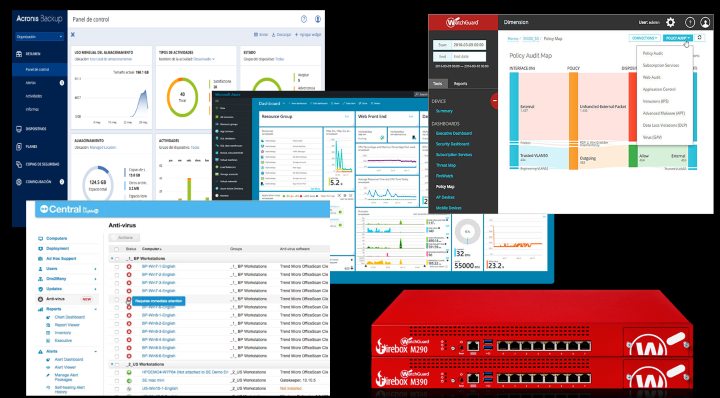Collapse WatchGuard sidebar with the red minus button

click(495, 100)
